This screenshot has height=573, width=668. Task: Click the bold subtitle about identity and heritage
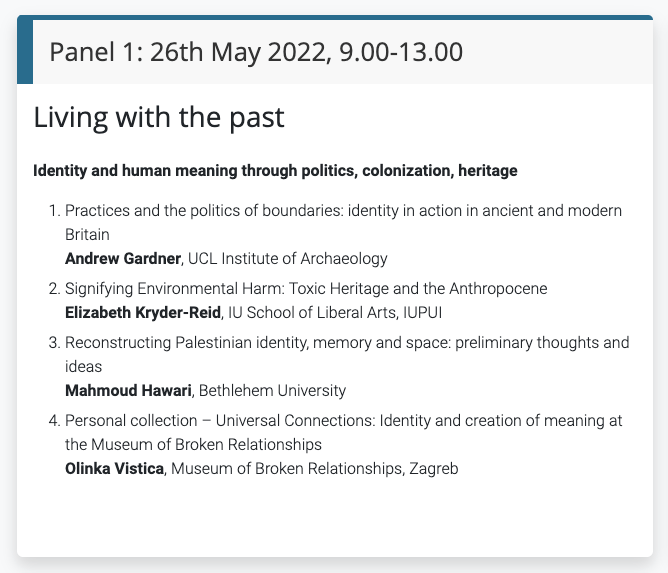point(275,171)
